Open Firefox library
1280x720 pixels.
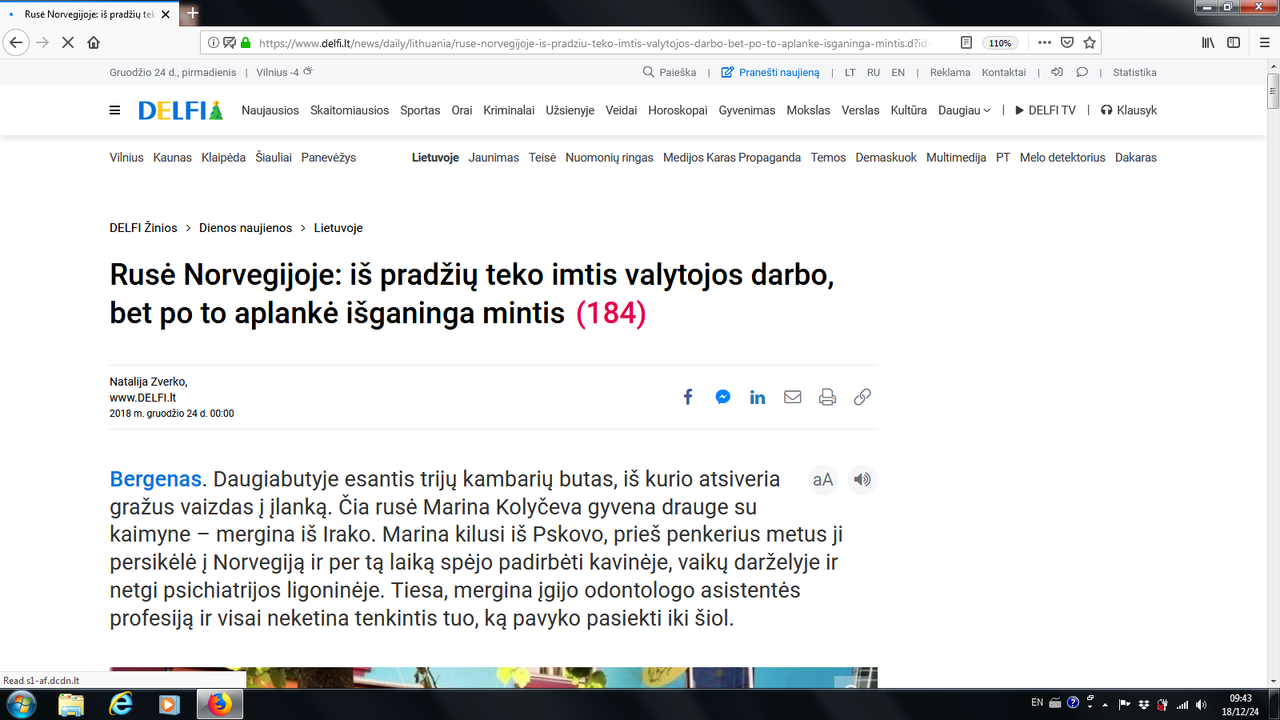[1208, 43]
